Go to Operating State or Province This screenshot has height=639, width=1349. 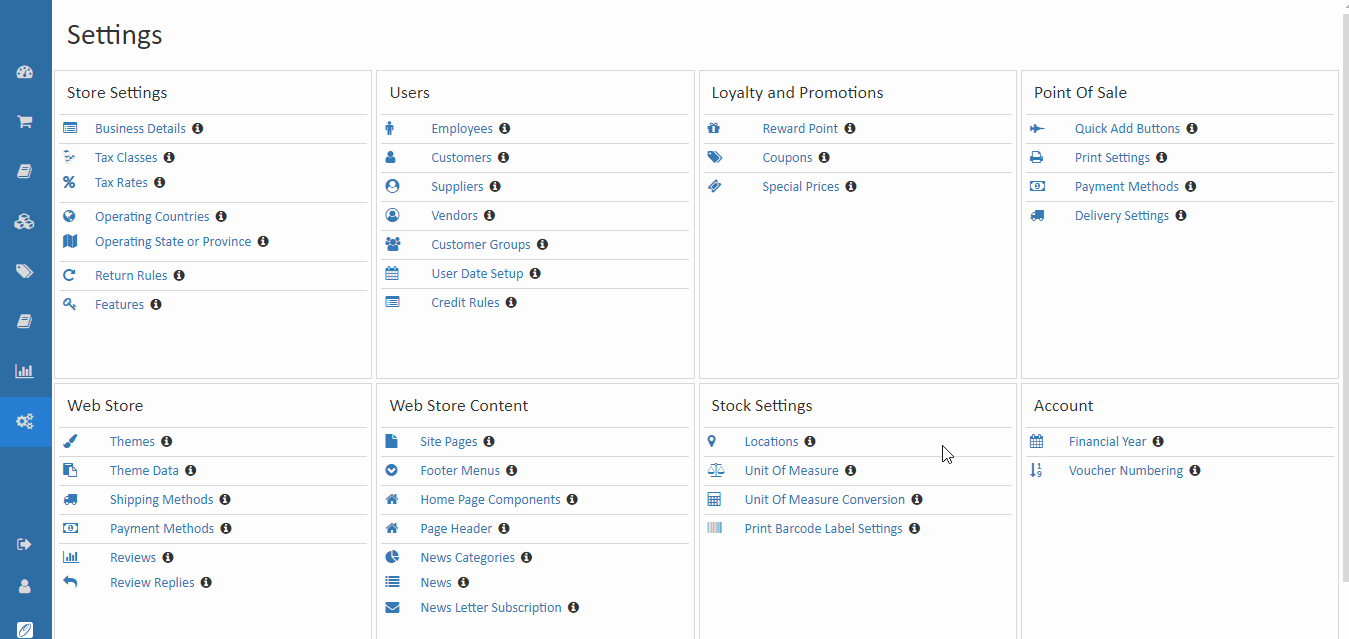coord(174,242)
